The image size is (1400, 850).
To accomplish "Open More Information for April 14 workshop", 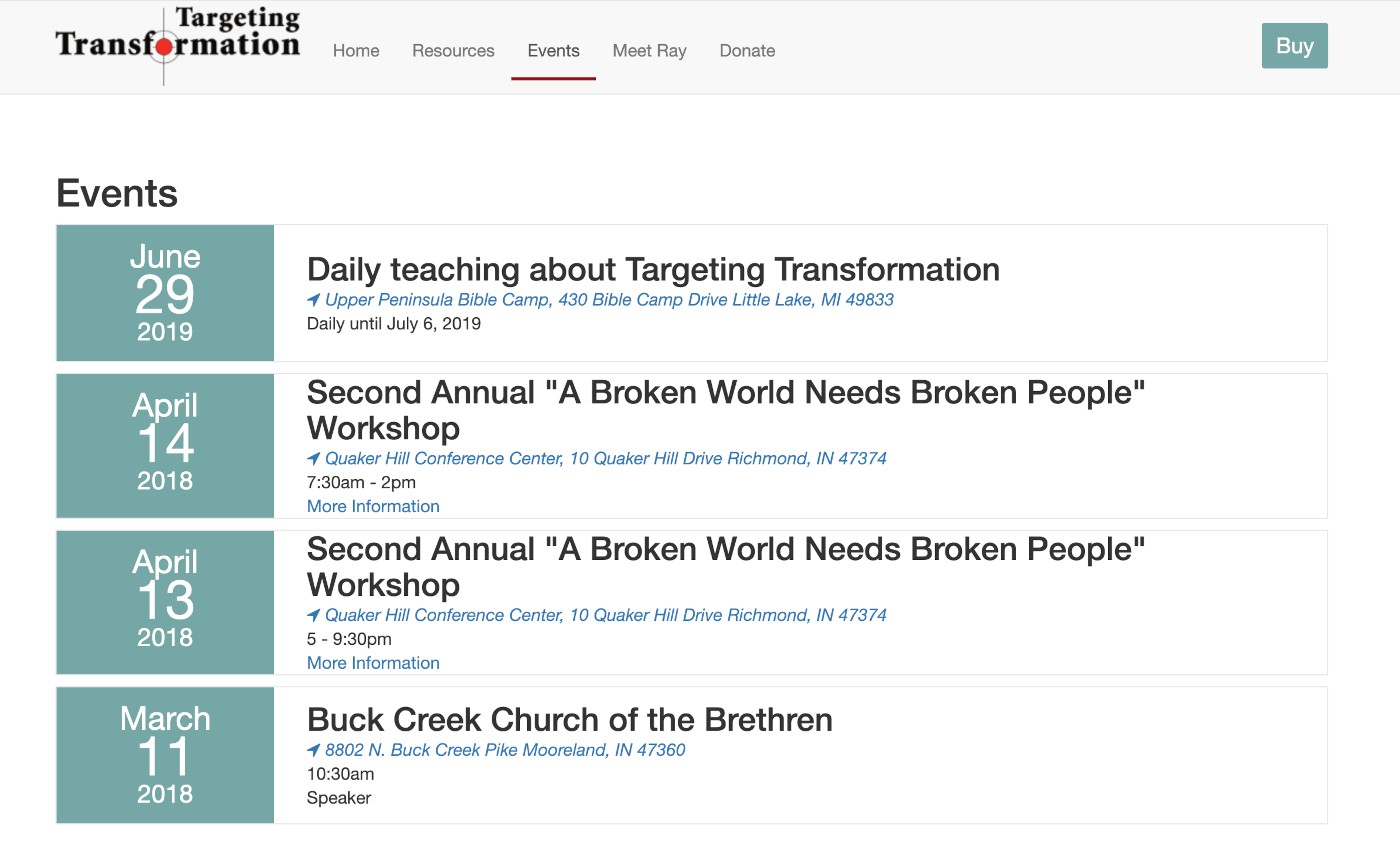I will click(373, 506).
